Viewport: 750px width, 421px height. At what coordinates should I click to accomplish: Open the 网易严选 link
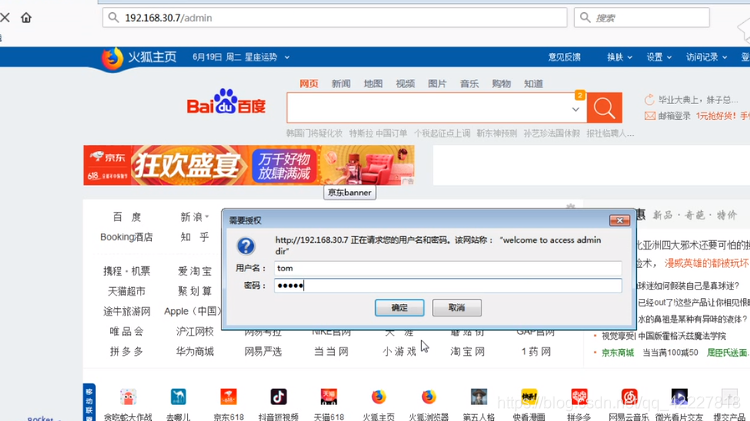(263, 352)
